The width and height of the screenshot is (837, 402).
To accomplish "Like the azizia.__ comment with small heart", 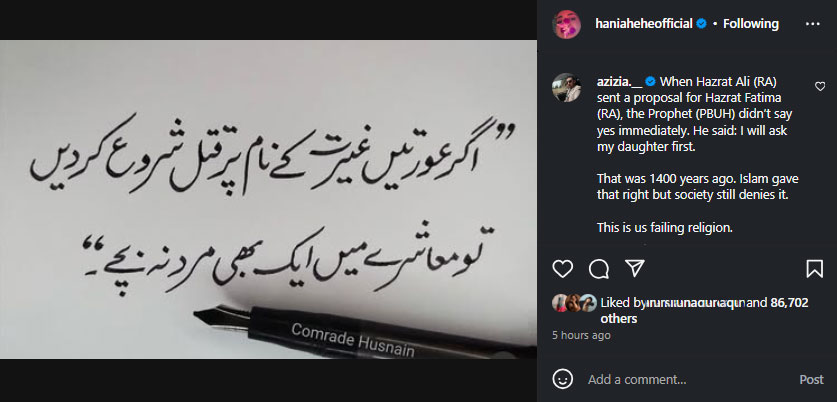I will point(820,86).
